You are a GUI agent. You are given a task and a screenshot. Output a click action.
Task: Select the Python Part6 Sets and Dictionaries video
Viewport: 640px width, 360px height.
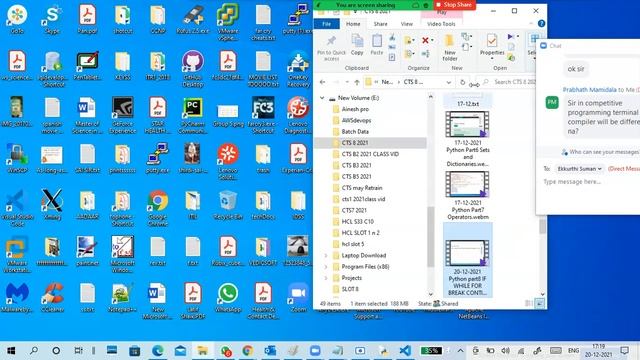468,139
